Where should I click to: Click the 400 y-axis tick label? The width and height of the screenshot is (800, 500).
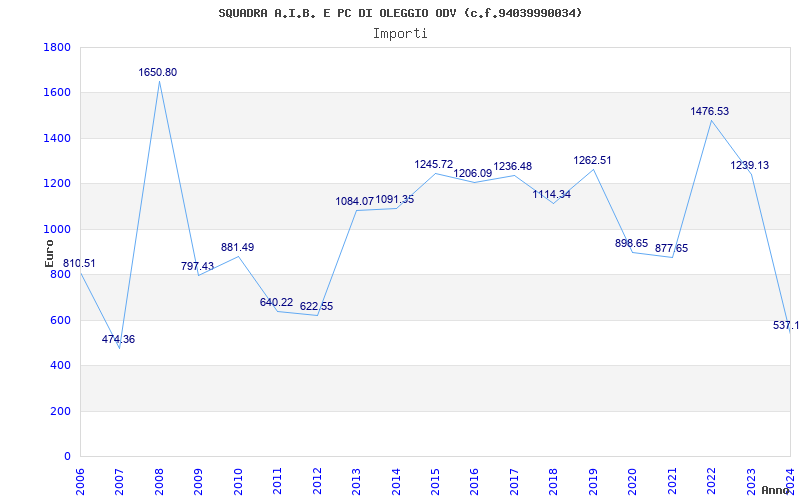coord(60,366)
